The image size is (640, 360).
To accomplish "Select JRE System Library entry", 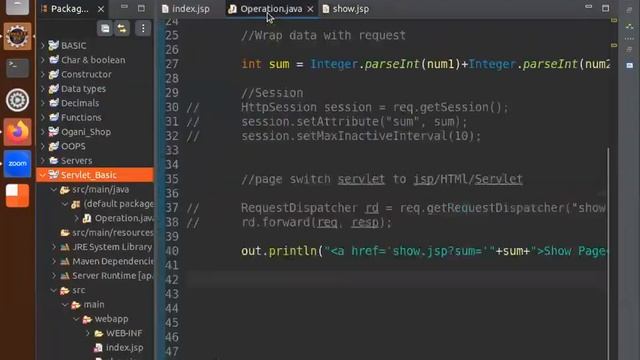I will [106, 247].
